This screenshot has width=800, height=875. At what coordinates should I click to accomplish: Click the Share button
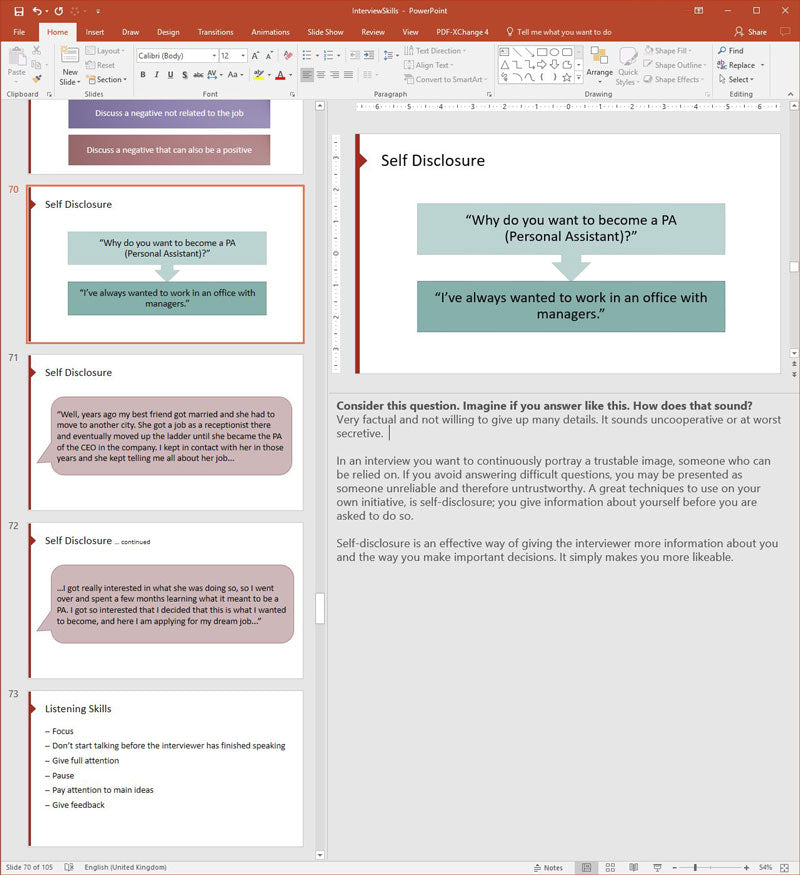[x=750, y=32]
